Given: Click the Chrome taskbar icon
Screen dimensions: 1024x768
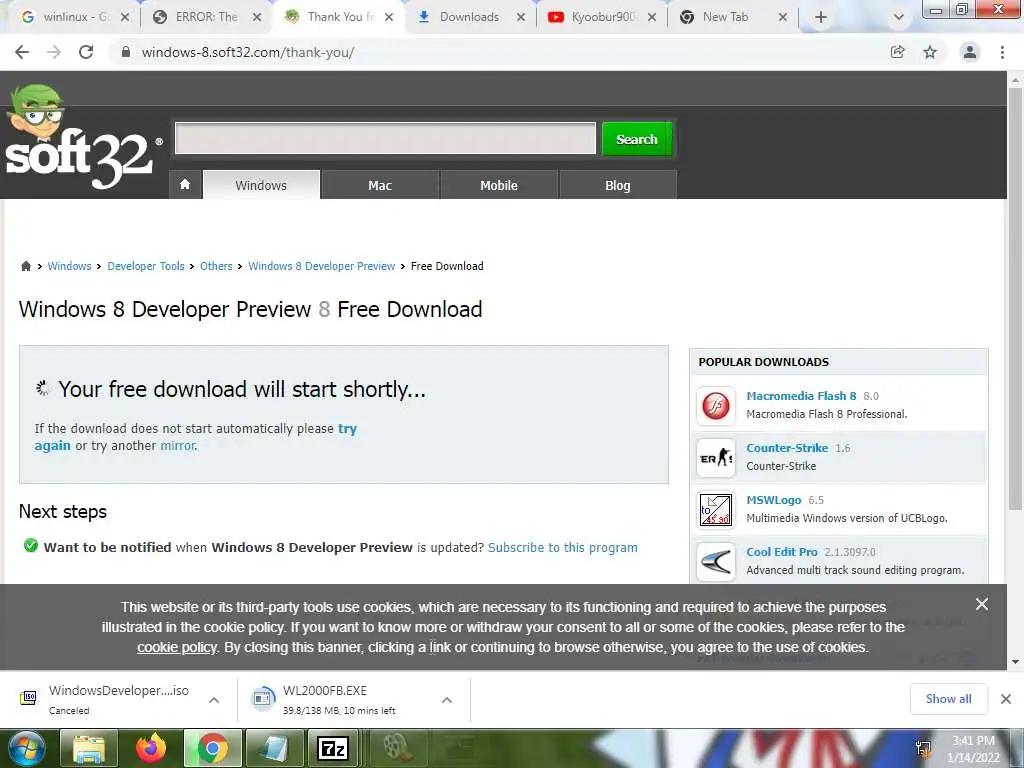Looking at the screenshot, I should click(x=213, y=748).
